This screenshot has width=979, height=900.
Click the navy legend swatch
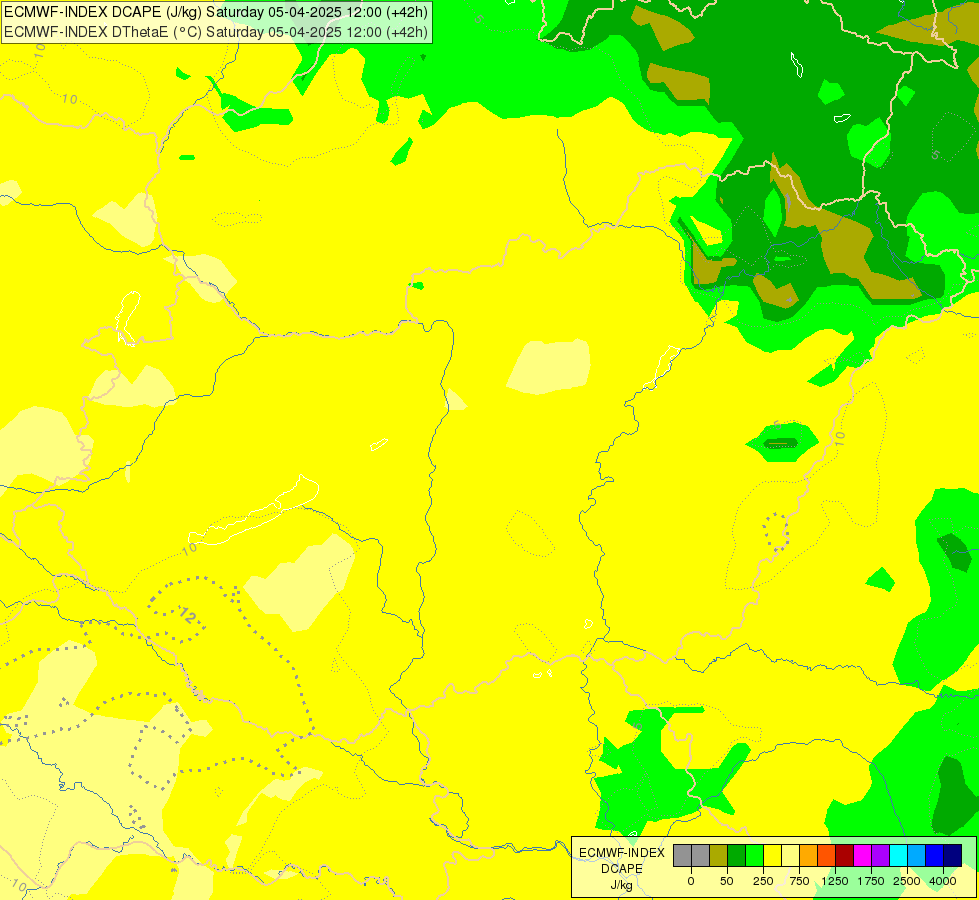953,855
